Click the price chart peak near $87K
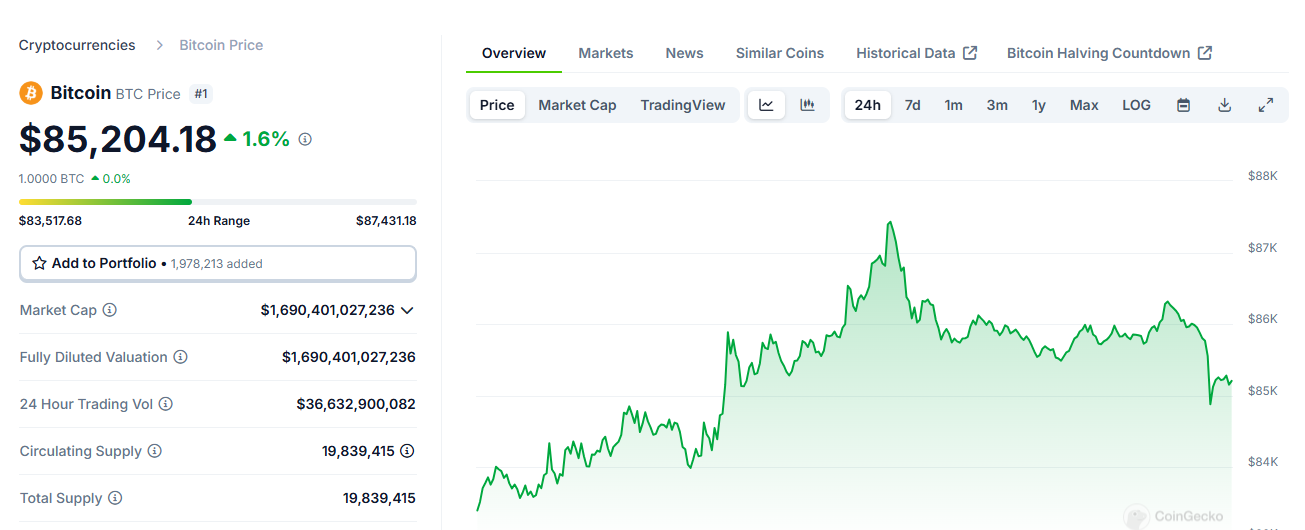The image size is (1305, 530). (890, 223)
